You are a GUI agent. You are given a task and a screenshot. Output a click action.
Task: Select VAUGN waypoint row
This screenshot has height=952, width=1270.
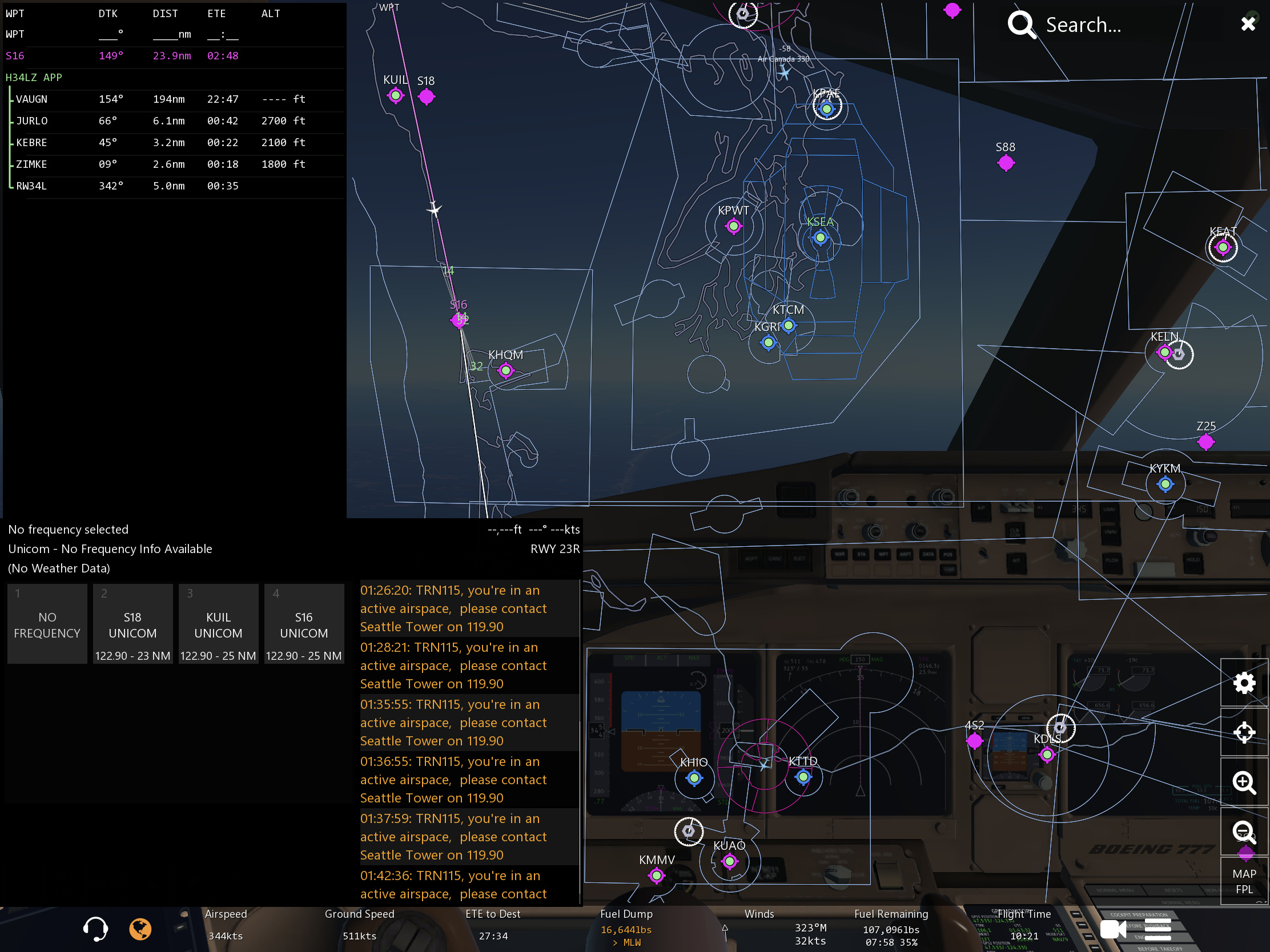(172, 99)
